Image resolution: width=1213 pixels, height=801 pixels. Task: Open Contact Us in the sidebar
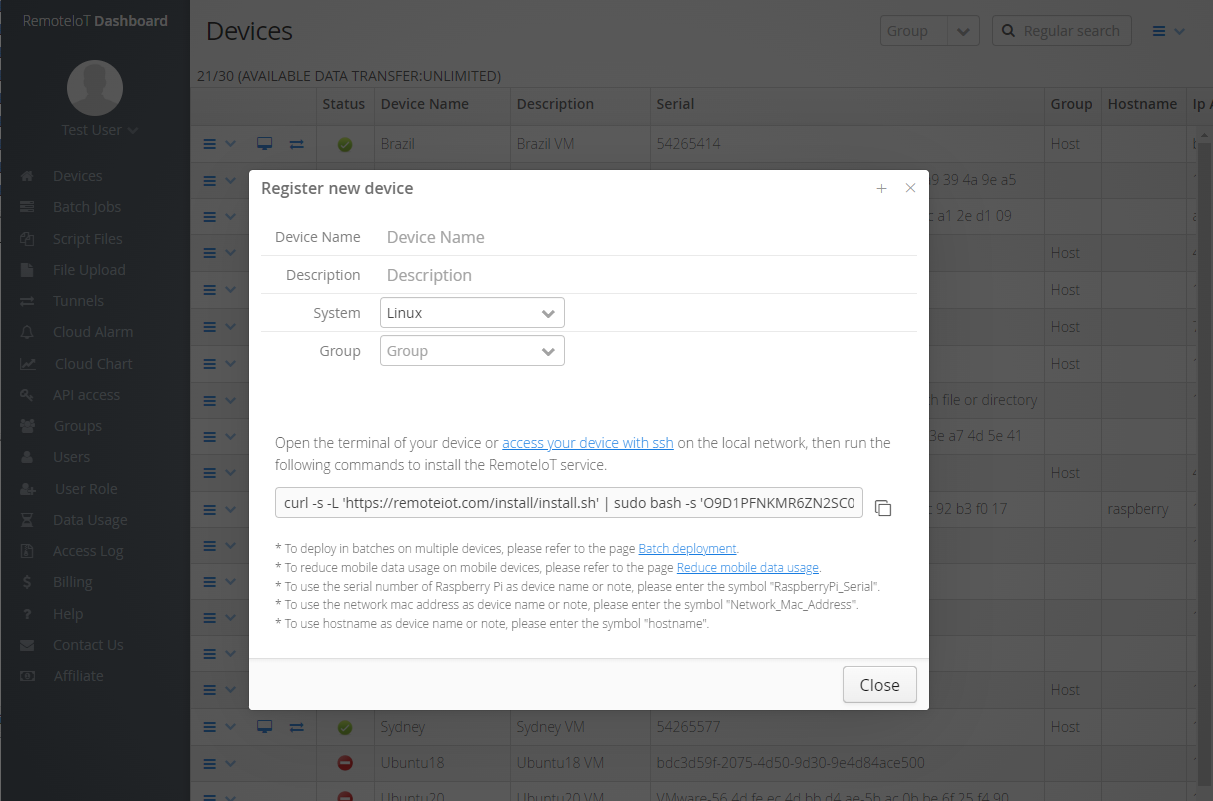88,645
